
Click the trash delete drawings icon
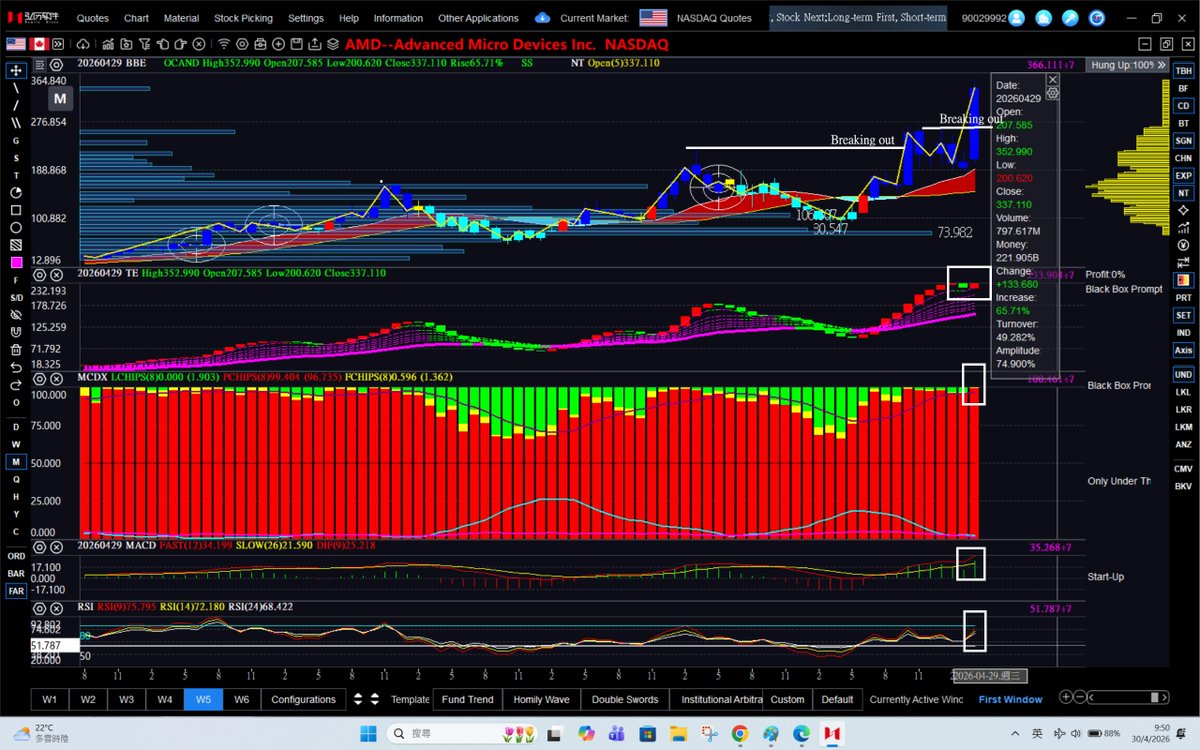click(x=16, y=350)
